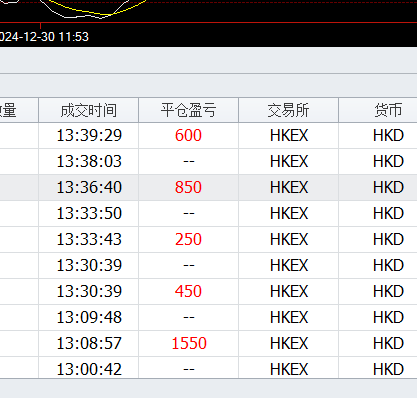The image size is (417, 398).
Task: Click the red 250 profit value
Action: point(188,239)
